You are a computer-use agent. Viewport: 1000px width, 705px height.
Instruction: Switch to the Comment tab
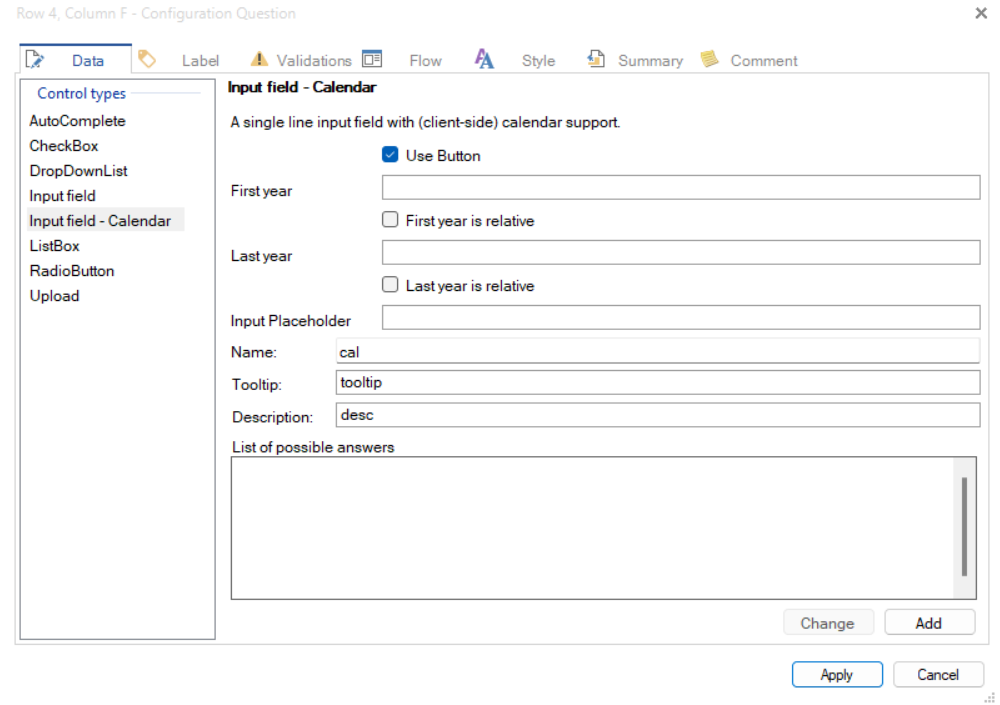coord(763,61)
